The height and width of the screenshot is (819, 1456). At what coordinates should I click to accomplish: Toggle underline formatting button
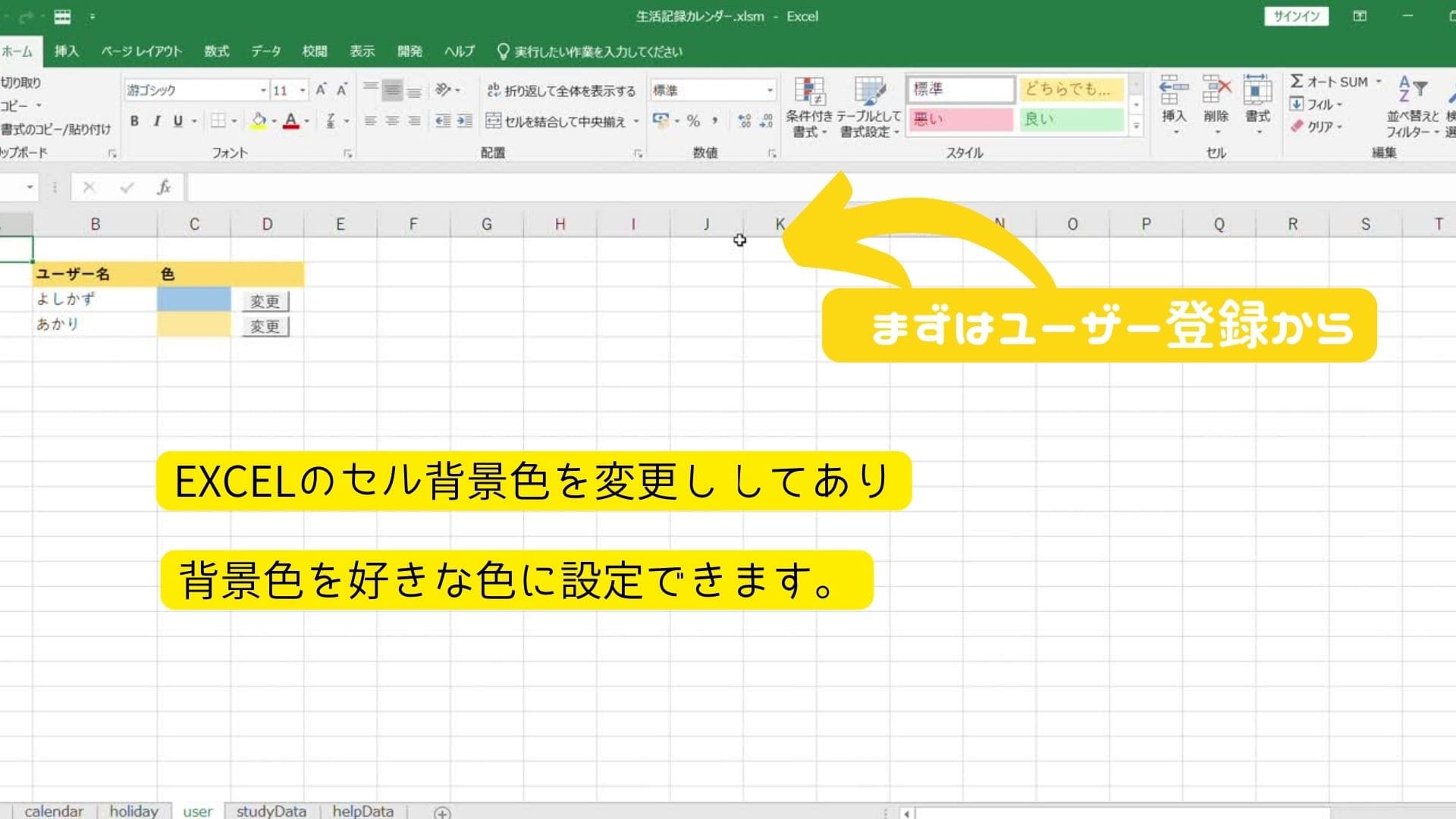tap(177, 121)
